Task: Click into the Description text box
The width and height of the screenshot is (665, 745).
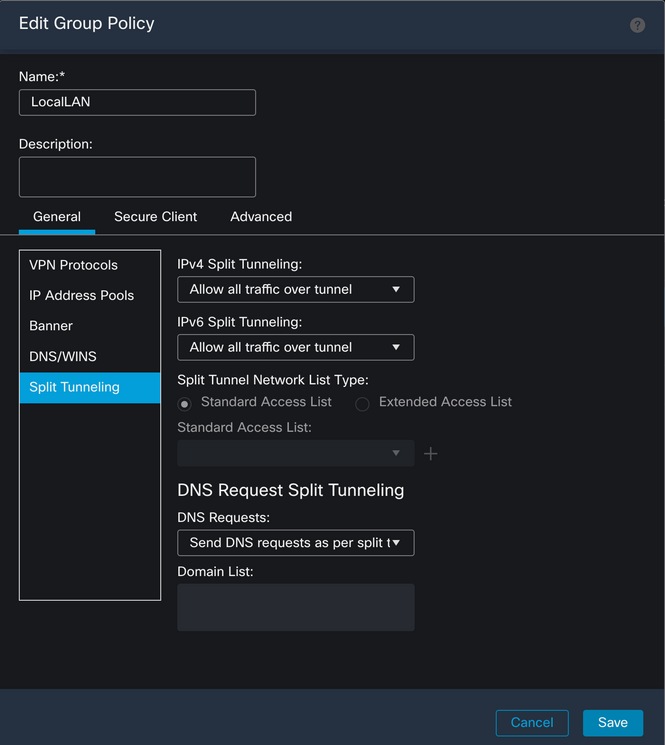Action: click(x=137, y=177)
